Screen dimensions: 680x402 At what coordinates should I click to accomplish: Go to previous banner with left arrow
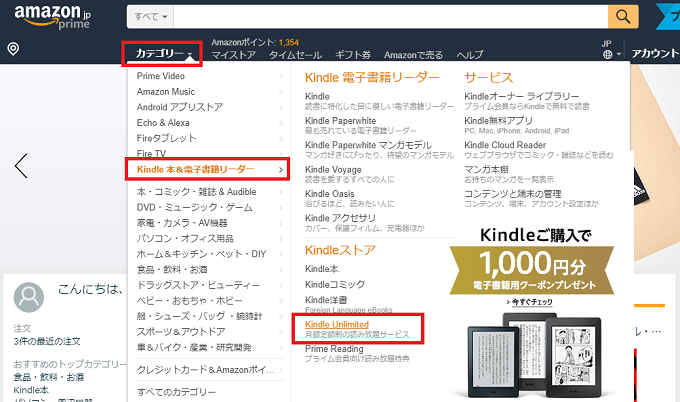21,166
